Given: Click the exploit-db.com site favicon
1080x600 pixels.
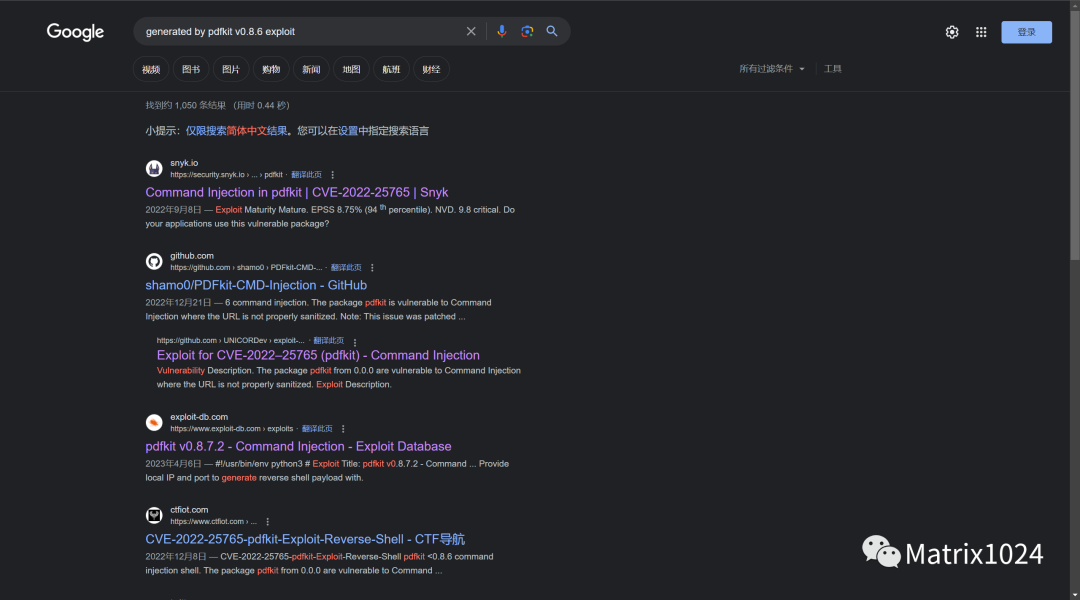Looking at the screenshot, I should pyautogui.click(x=154, y=422).
